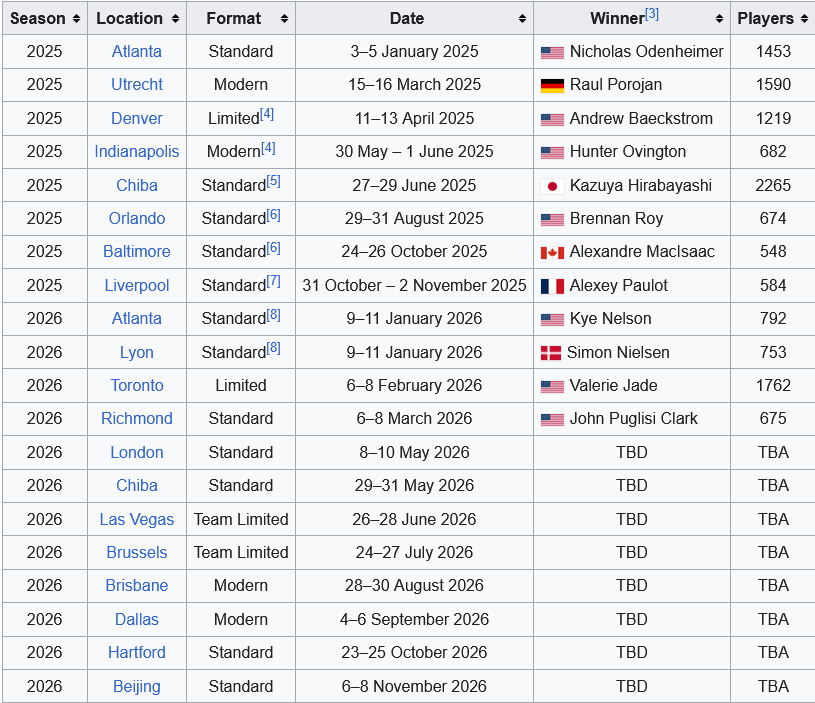Sort table by Location column arrows
The image size is (815, 703).
[x=175, y=19]
